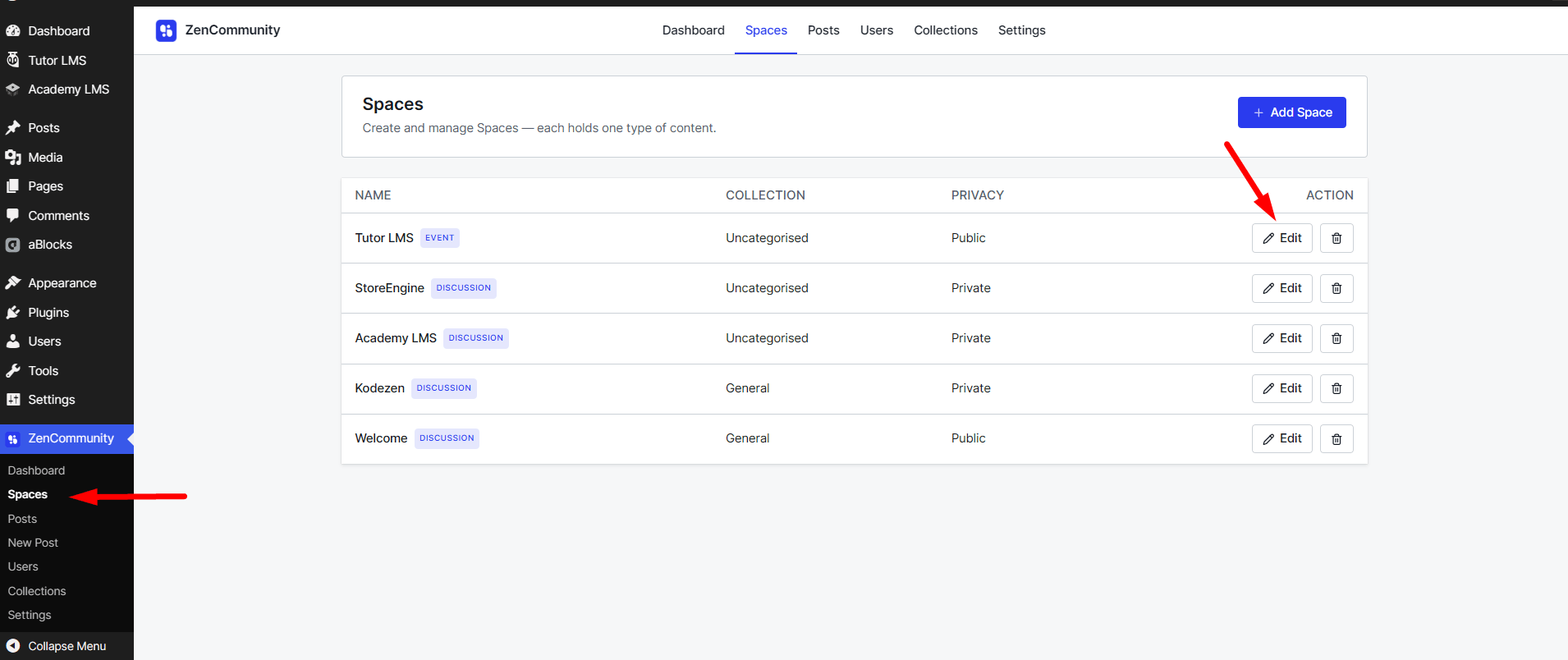Edit the Kodezen space
The width and height of the screenshot is (1568, 660).
1282,388
